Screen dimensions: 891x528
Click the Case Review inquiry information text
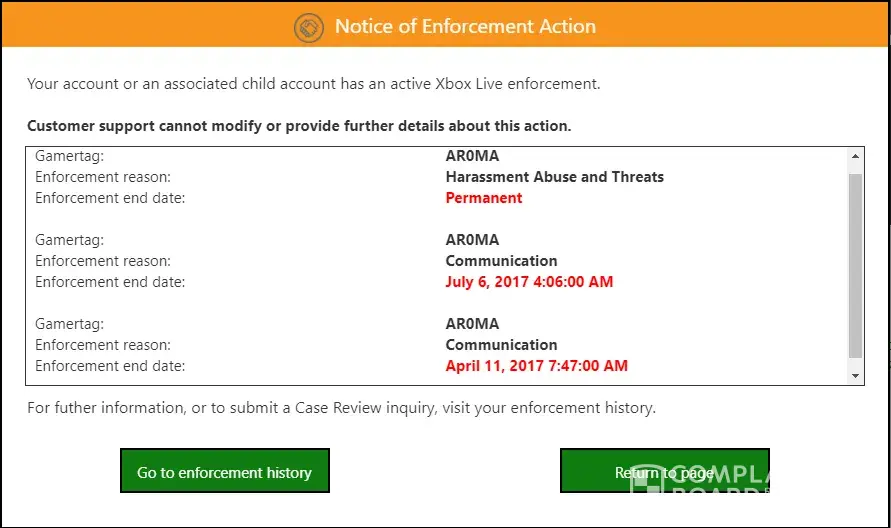(x=341, y=408)
